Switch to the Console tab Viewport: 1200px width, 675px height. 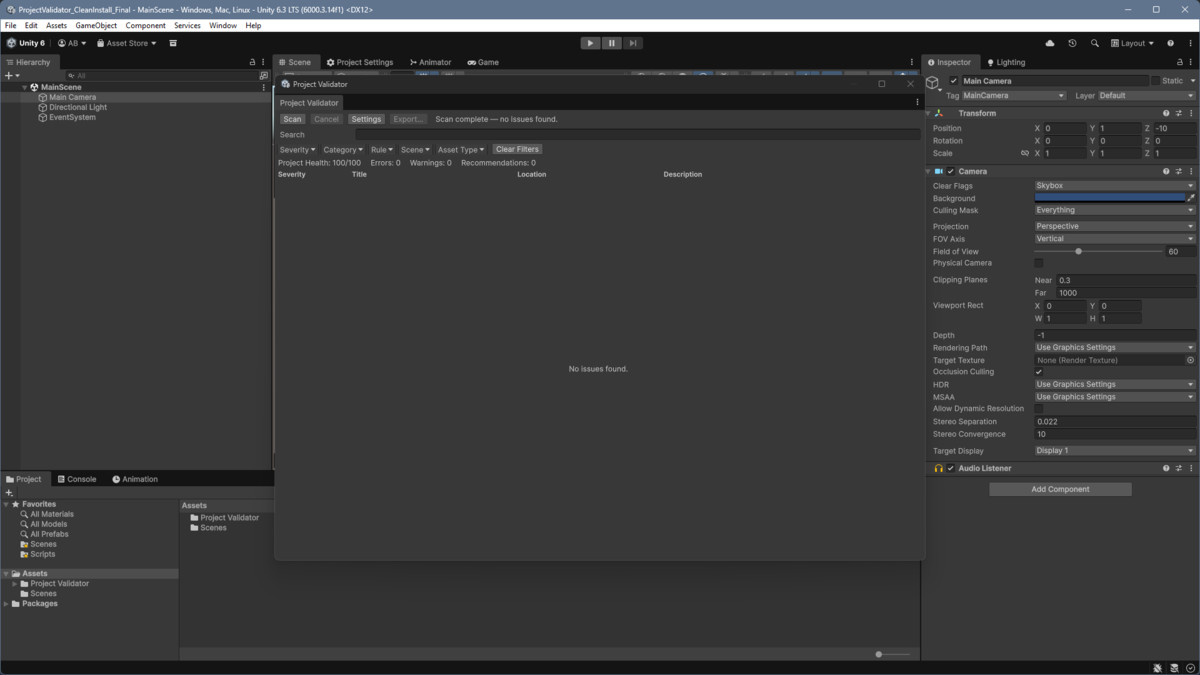coord(76,479)
